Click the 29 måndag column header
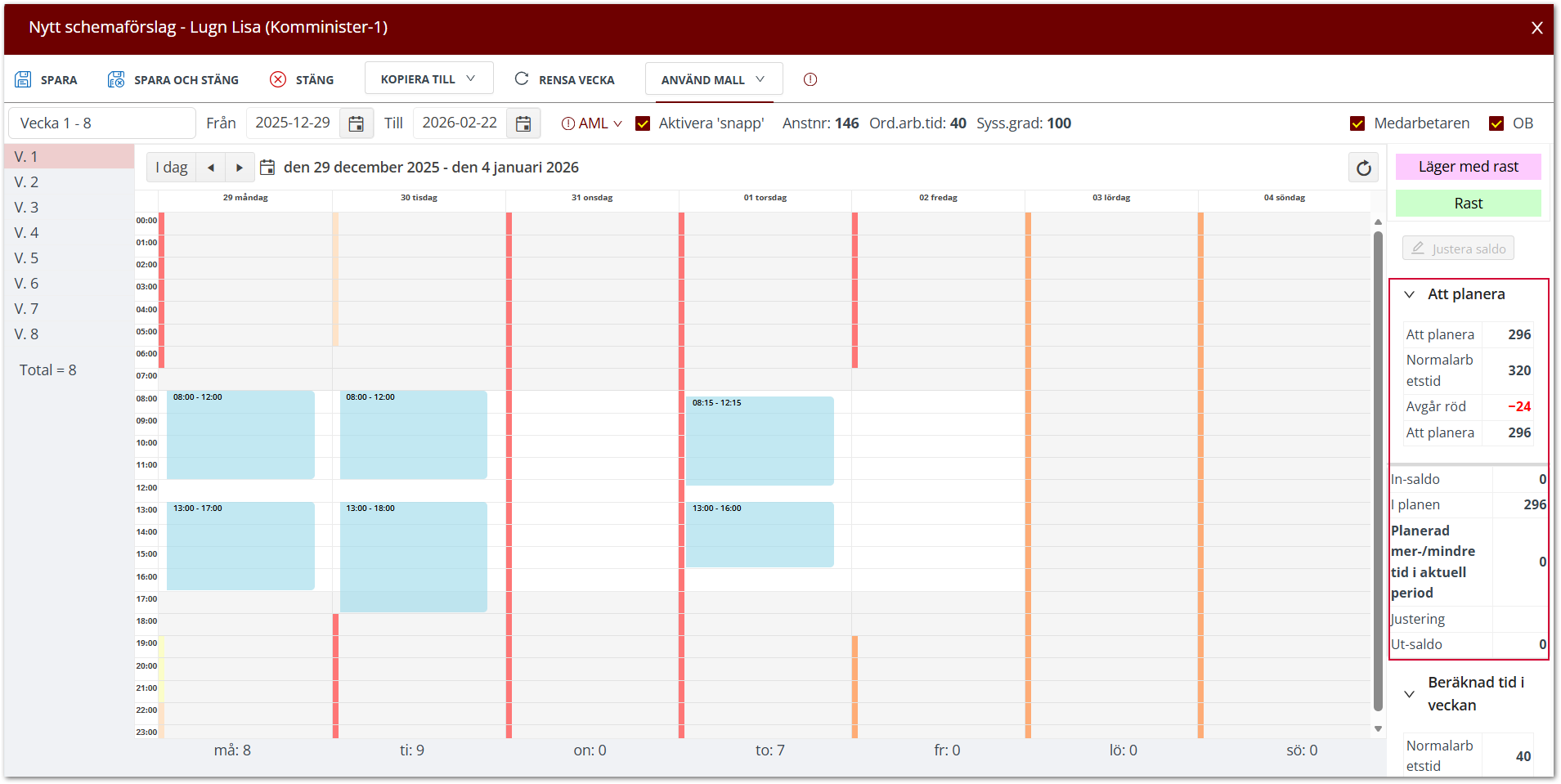 (x=245, y=198)
